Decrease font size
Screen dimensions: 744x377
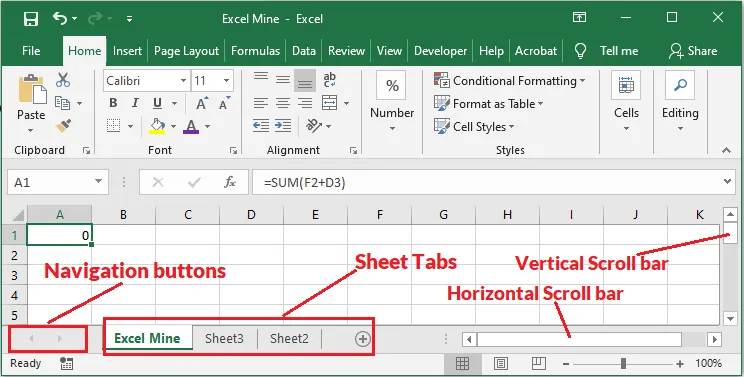click(x=224, y=103)
